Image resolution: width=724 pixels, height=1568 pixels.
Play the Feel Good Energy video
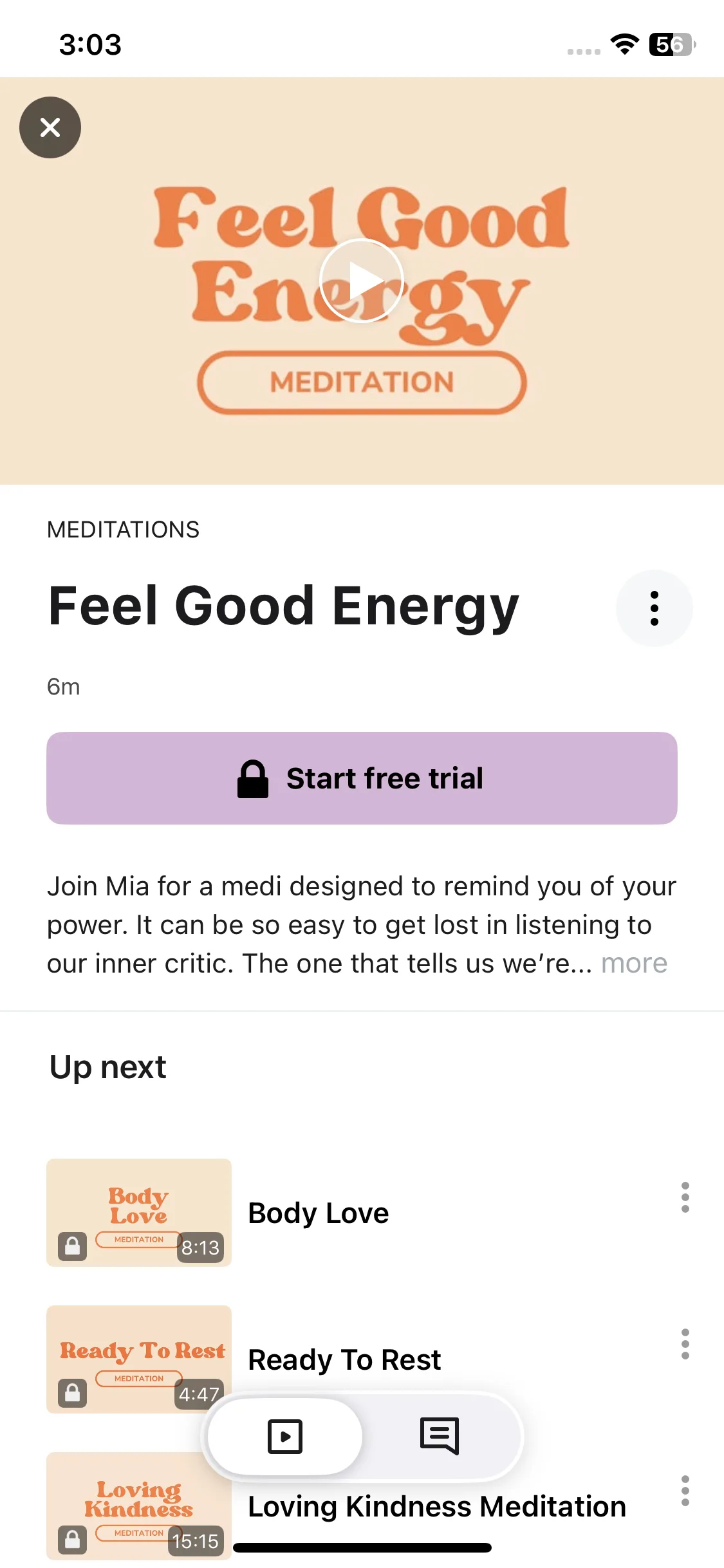pos(362,281)
